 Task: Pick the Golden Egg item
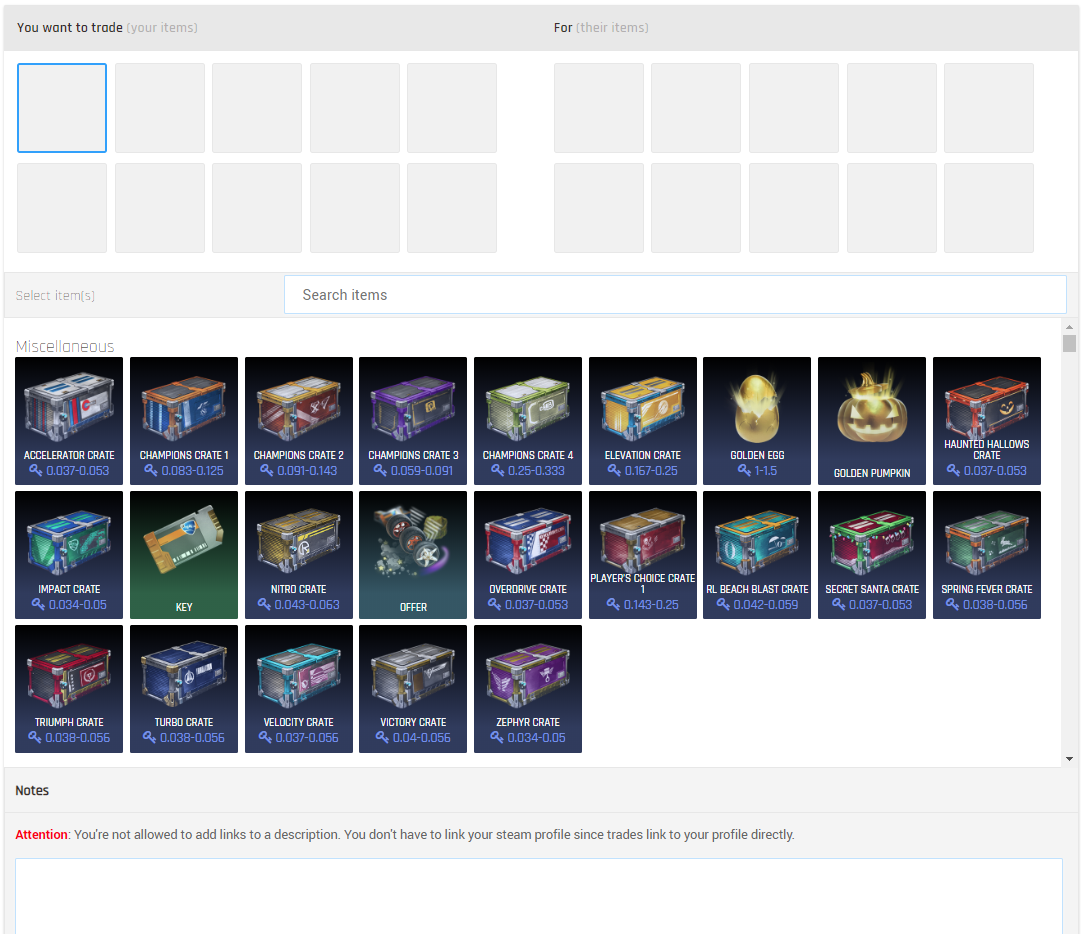[x=757, y=420]
